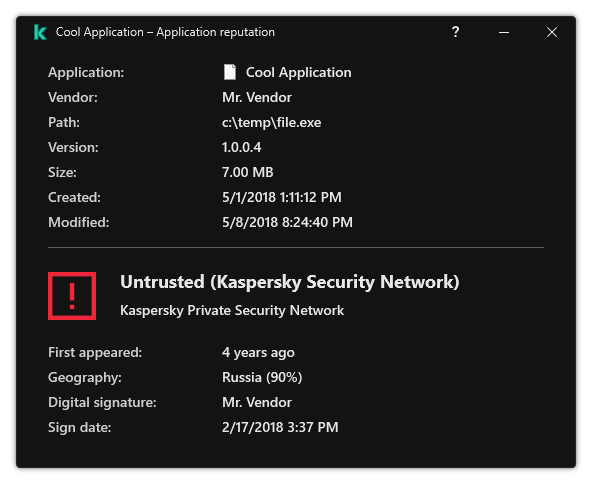Click the geography value 'Russia (90%)'
This screenshot has height=484, width=592.
[262, 378]
